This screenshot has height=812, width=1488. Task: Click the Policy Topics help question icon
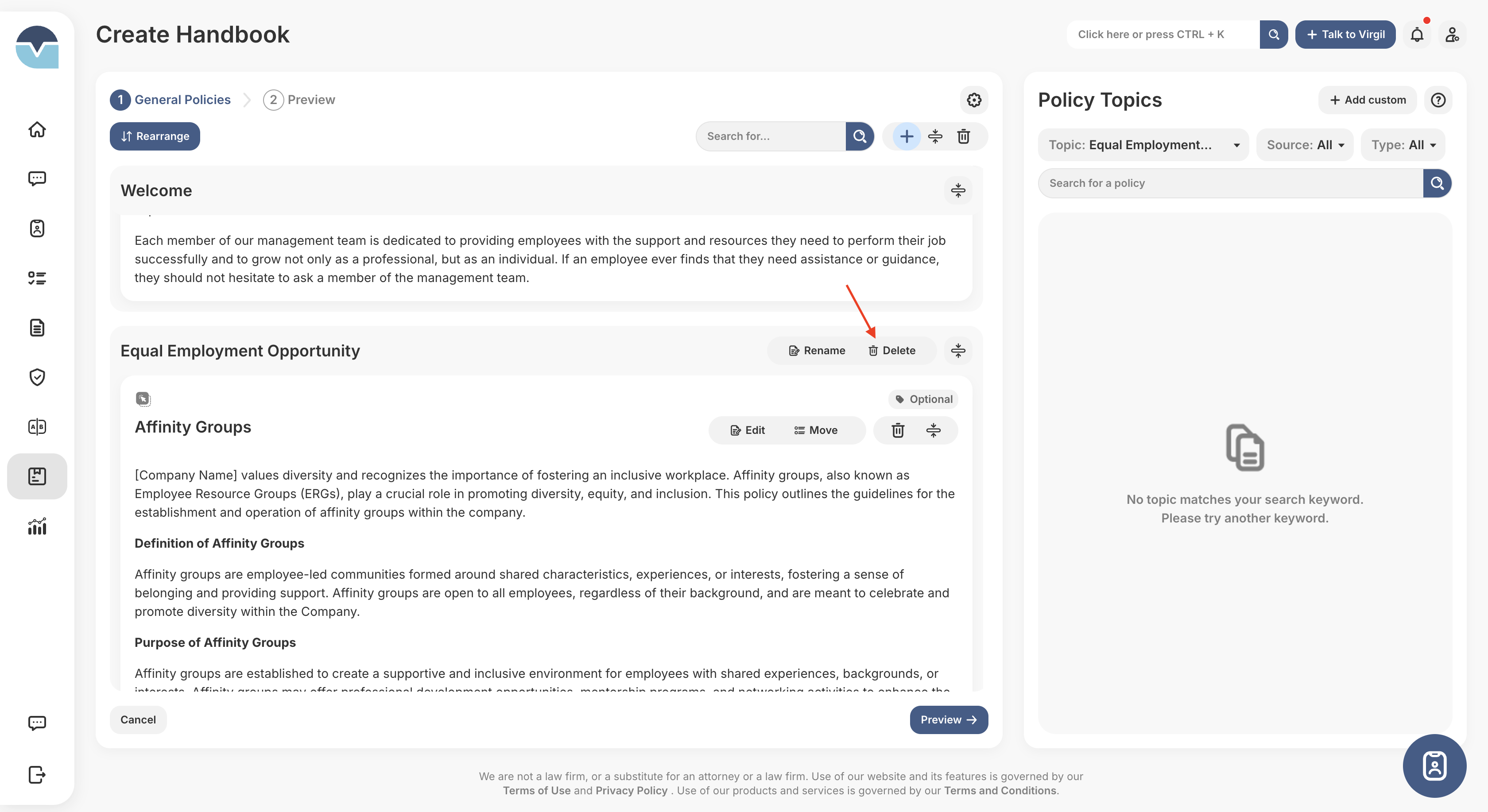pos(1438,100)
